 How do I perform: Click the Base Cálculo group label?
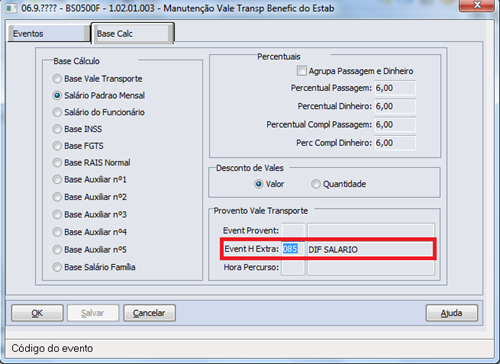coord(76,61)
